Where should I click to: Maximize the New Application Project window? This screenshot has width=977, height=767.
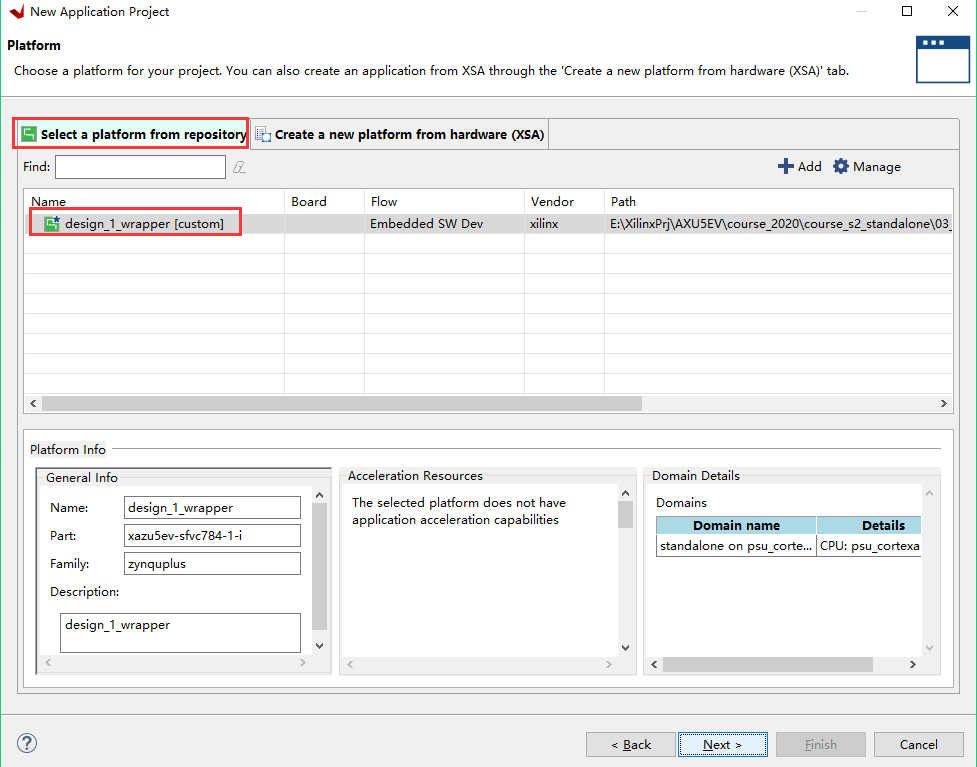[x=907, y=11]
